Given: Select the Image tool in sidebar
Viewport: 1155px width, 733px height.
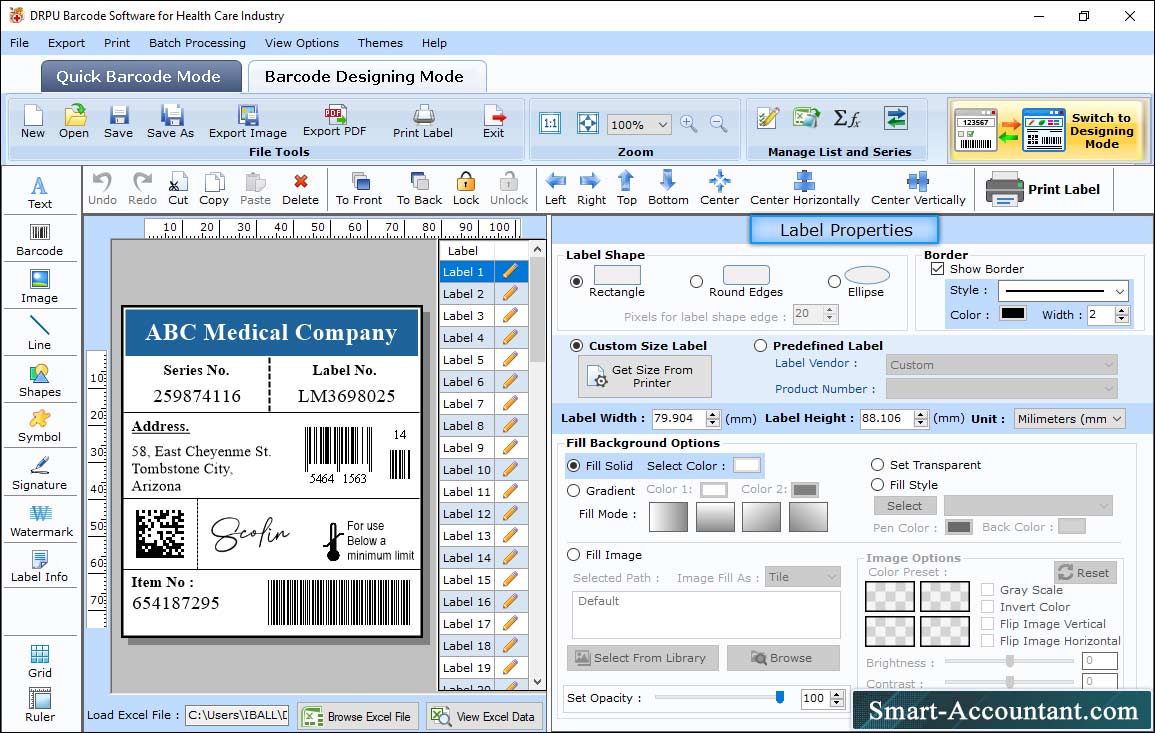Looking at the screenshot, I should tap(40, 287).
